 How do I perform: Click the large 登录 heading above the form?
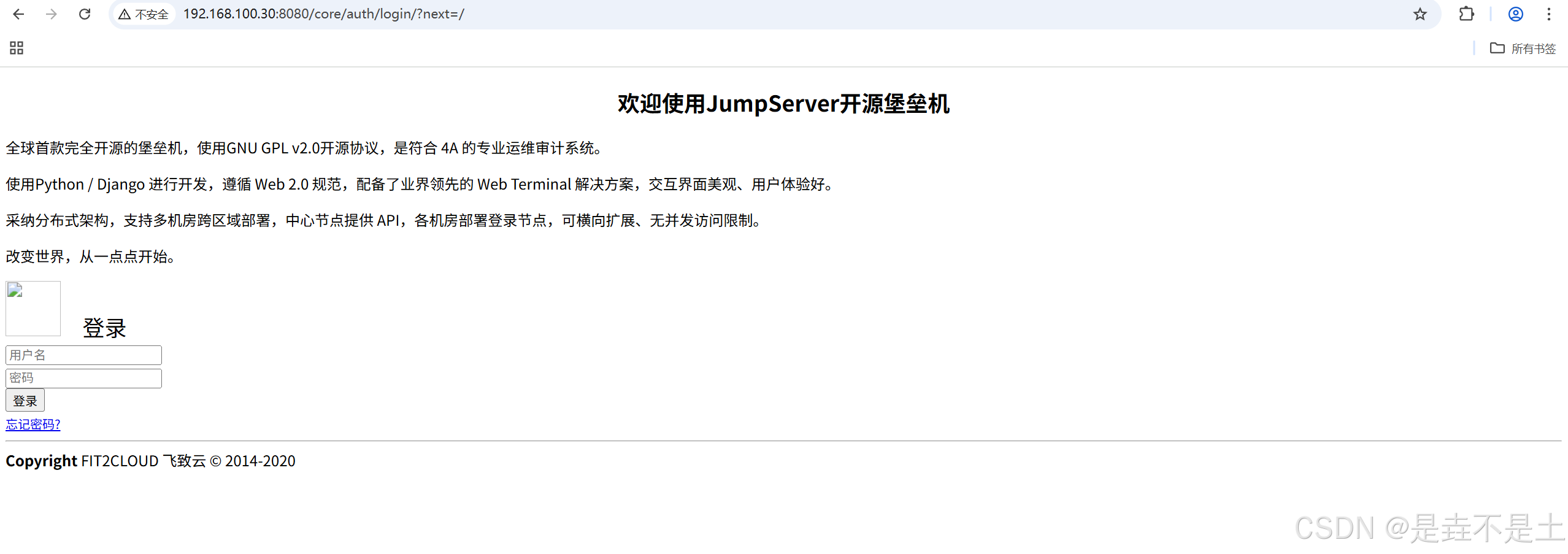[x=104, y=328]
